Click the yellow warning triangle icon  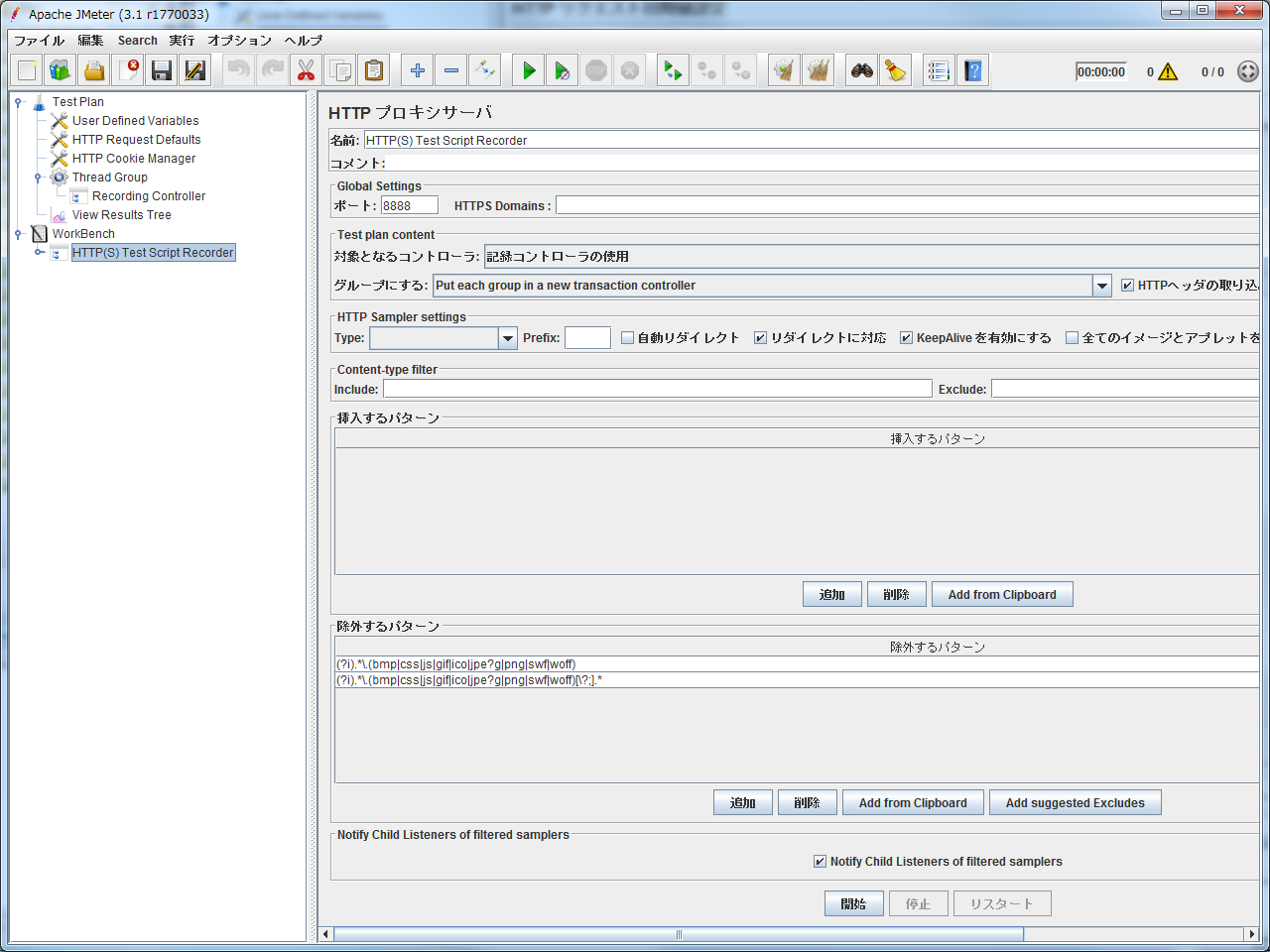(1168, 71)
